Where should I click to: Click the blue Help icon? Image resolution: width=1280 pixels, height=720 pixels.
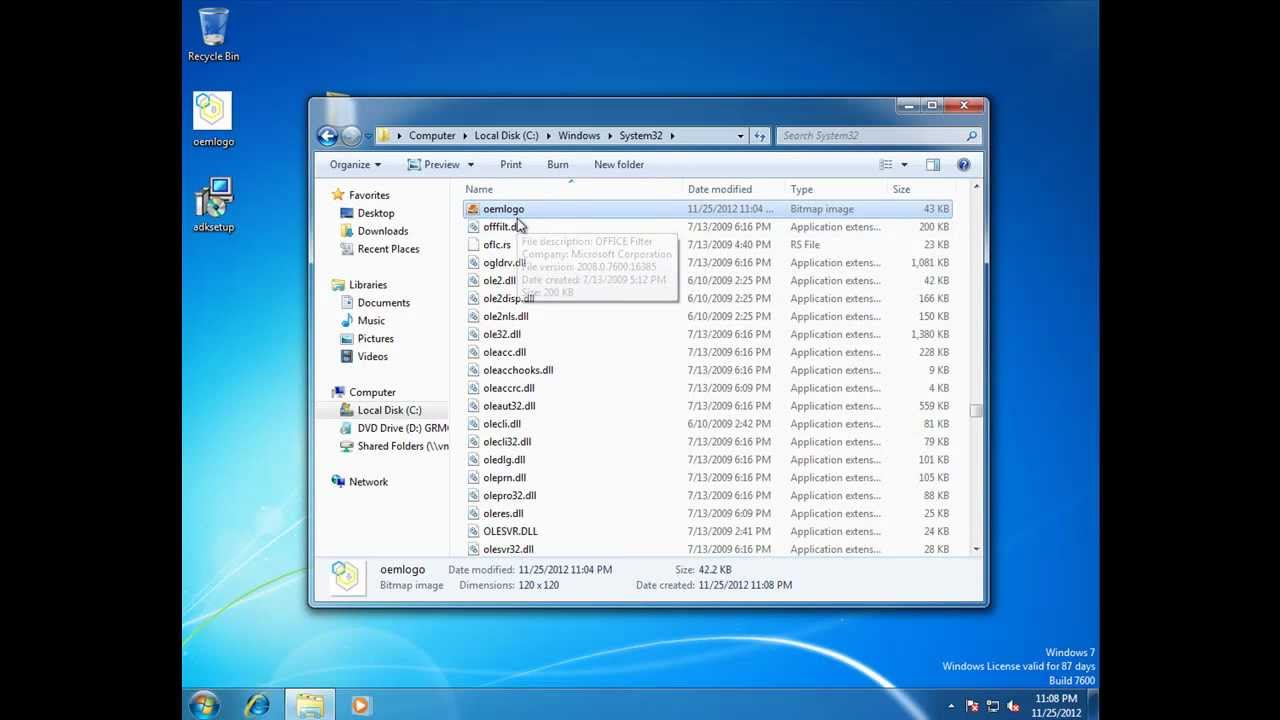coord(964,165)
